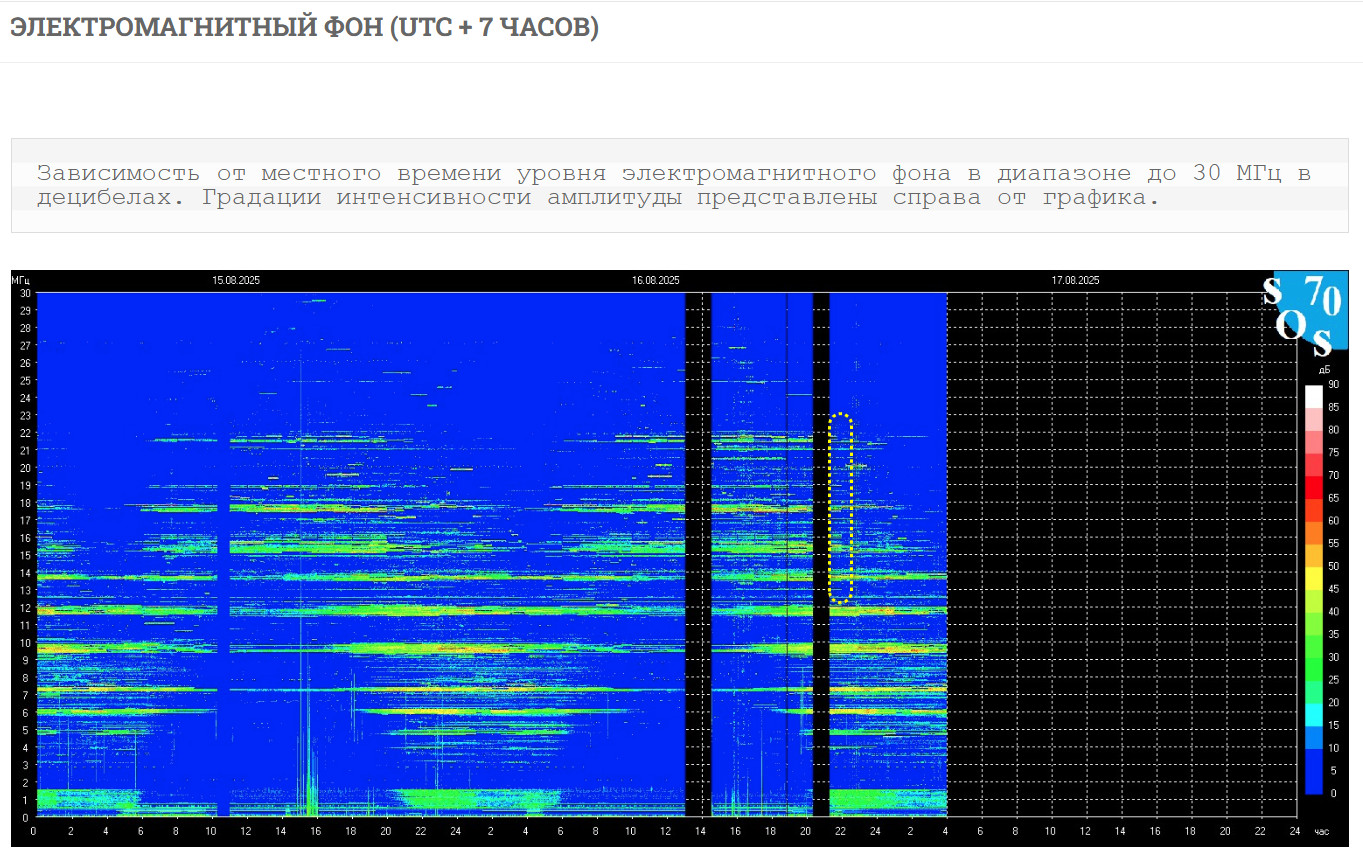This screenshot has width=1363, height=859.
Task: Click the 12 tick on the frequency axis
Action: (26, 608)
